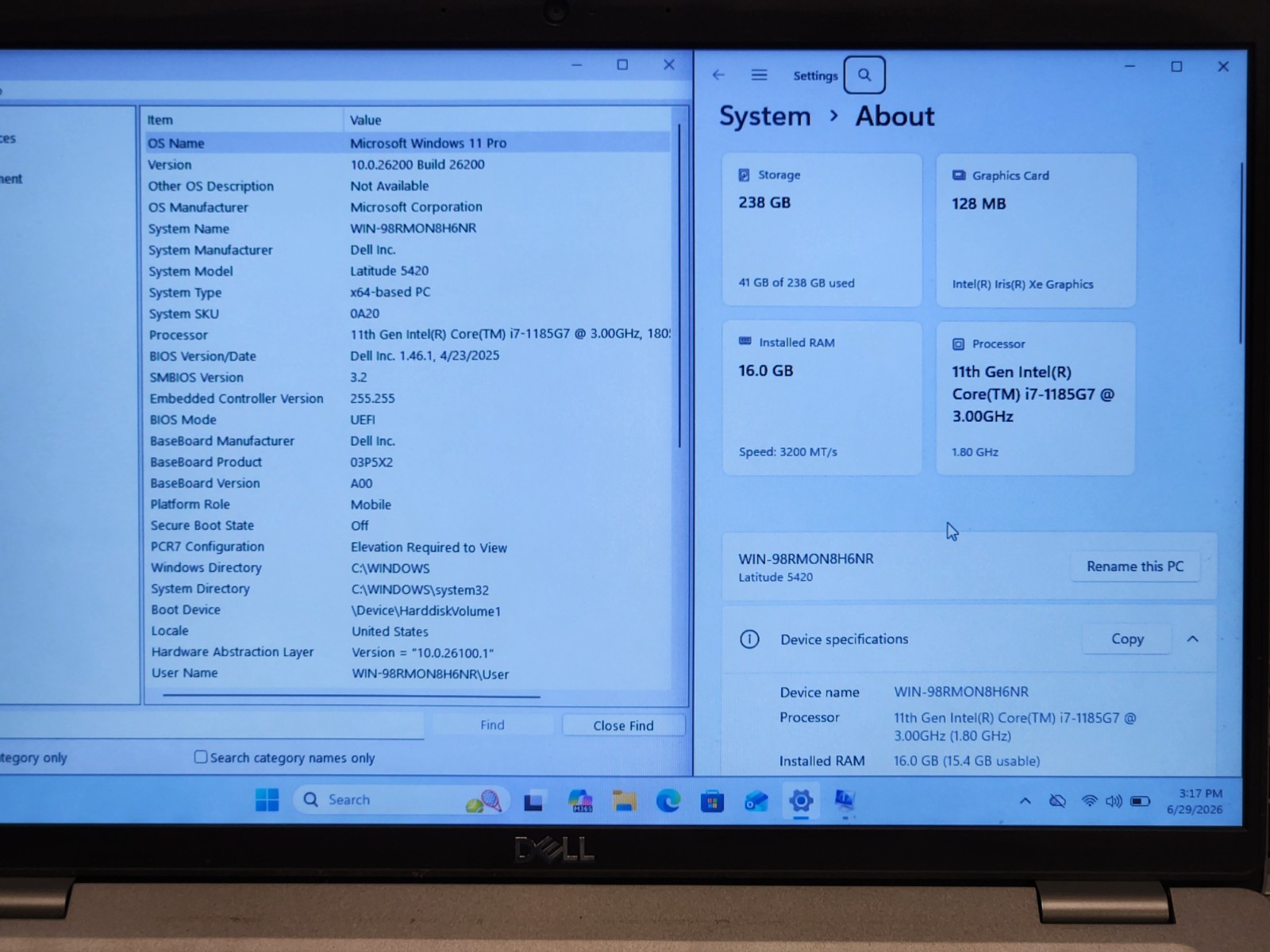
Task: Select the Processor row in System Information
Action: (x=408, y=334)
